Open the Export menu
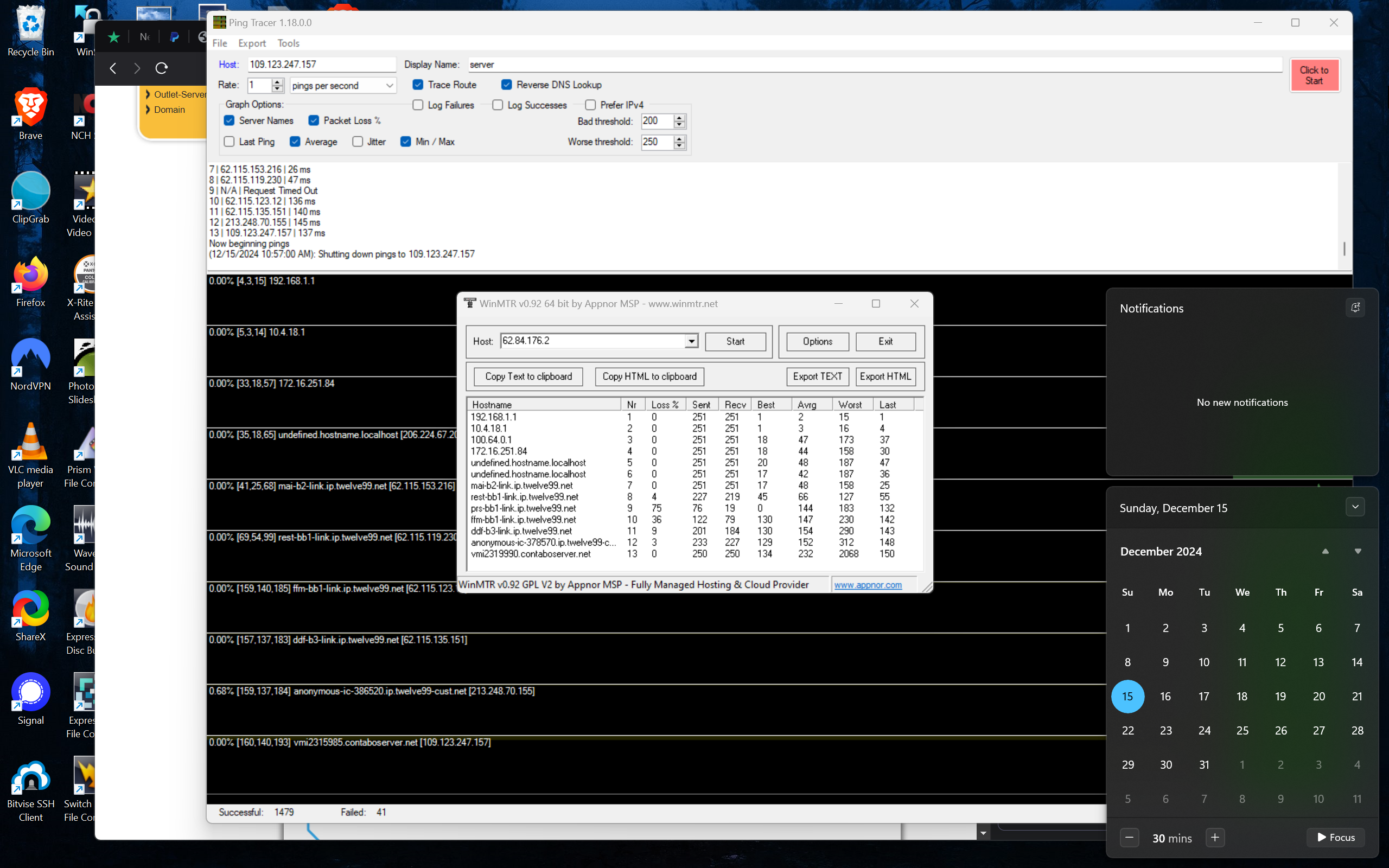The width and height of the screenshot is (1389, 868). (252, 43)
